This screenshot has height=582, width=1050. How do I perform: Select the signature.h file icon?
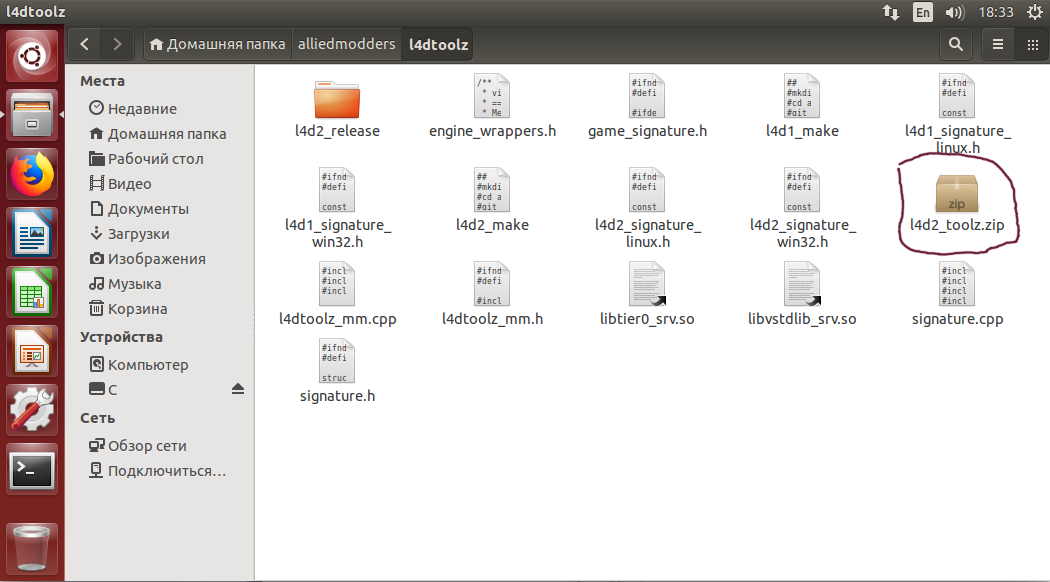(337, 361)
